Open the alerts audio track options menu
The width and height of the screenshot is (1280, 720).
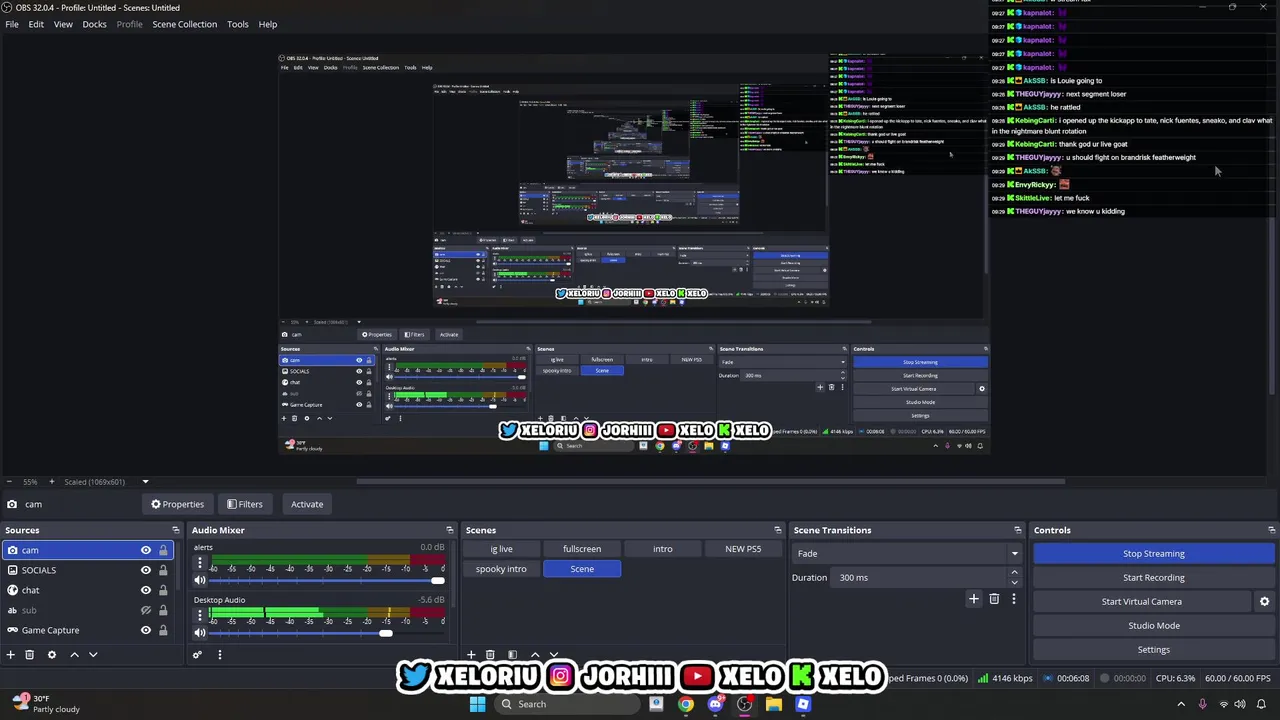[x=200, y=563]
